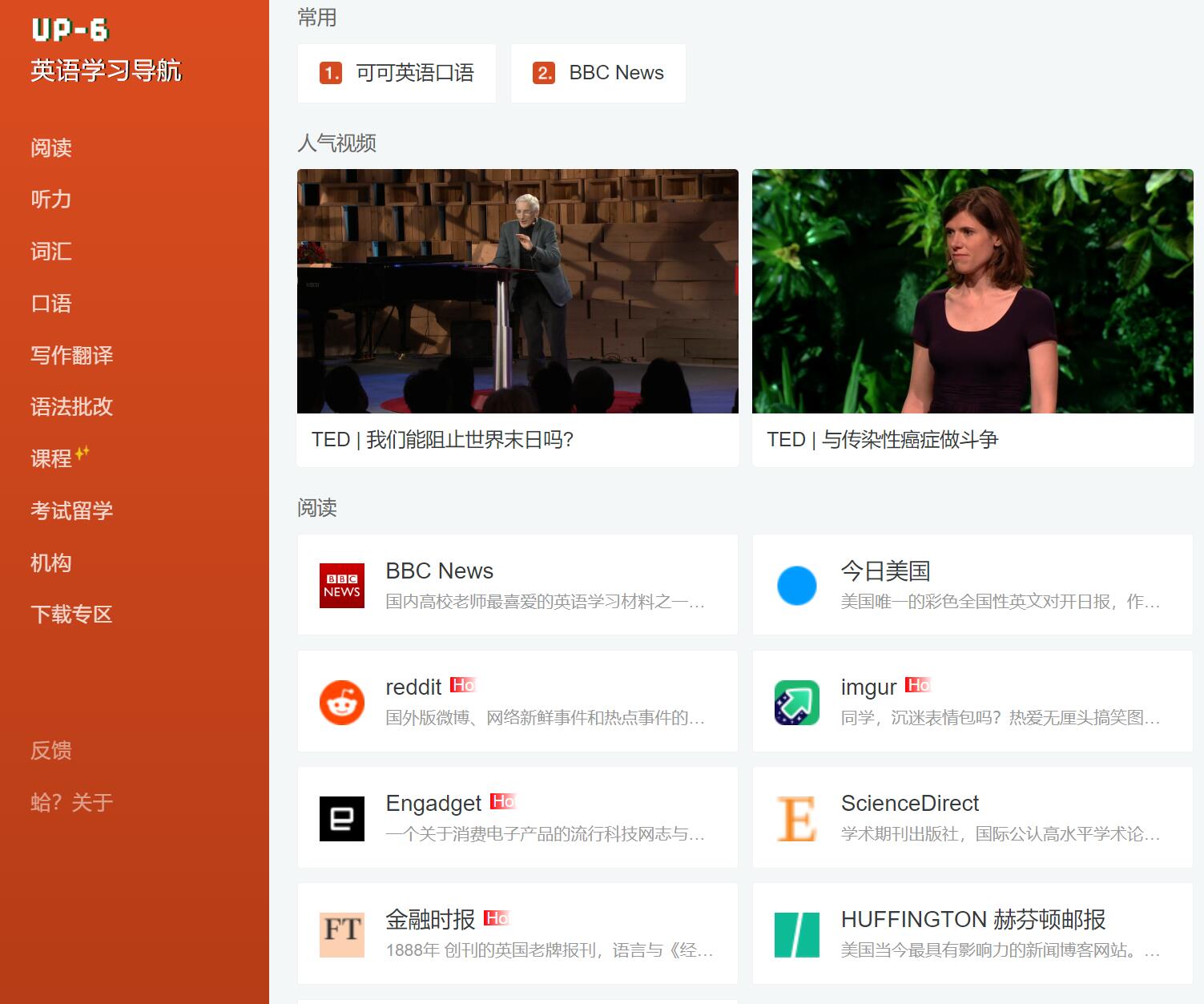Select 词汇 from the sidebar
1204x1004 pixels.
[51, 252]
